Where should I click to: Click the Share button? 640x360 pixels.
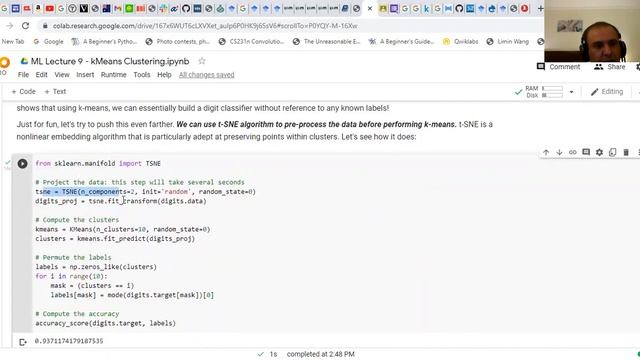click(x=609, y=67)
